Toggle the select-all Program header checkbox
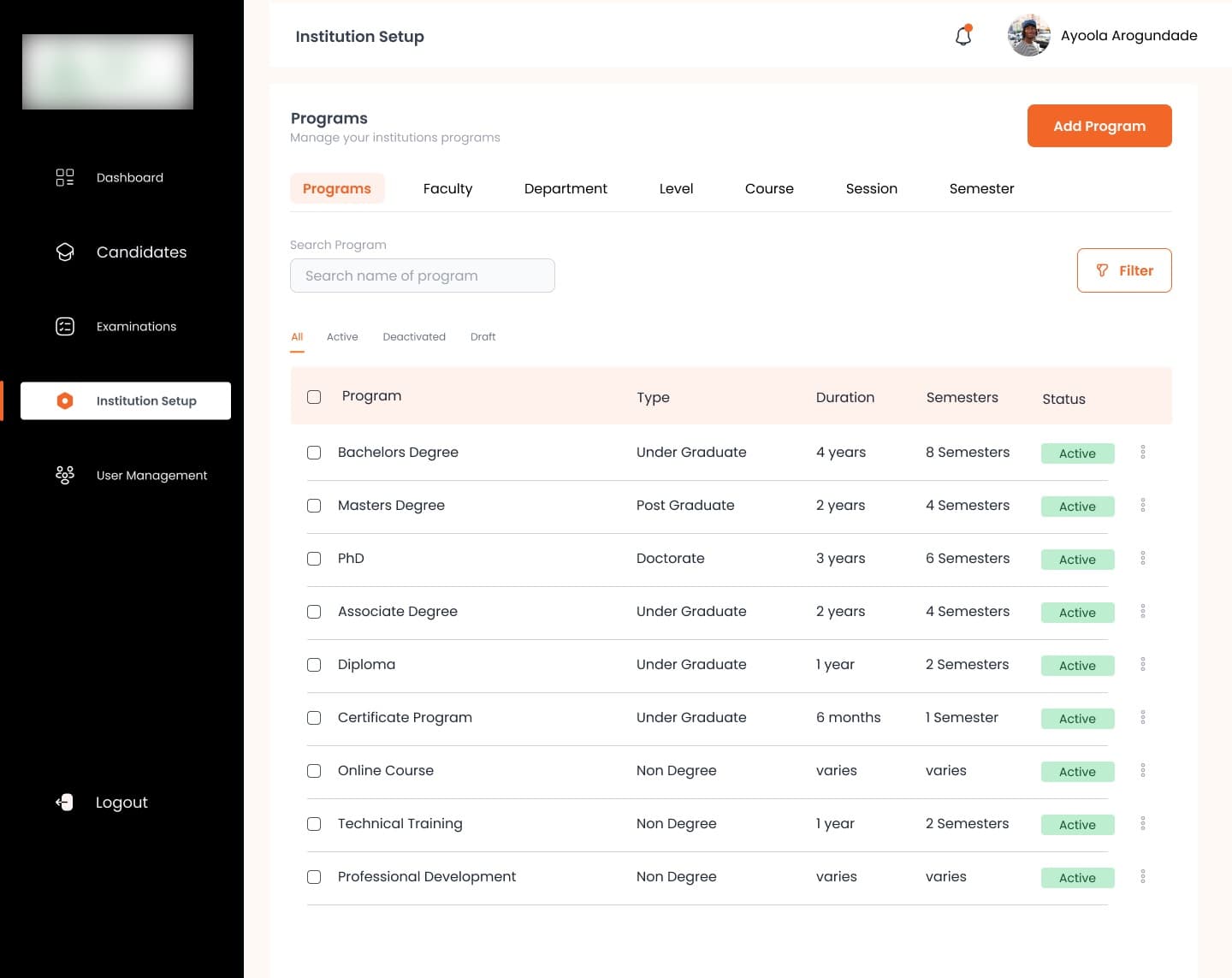The height and width of the screenshot is (978, 1232). (314, 397)
